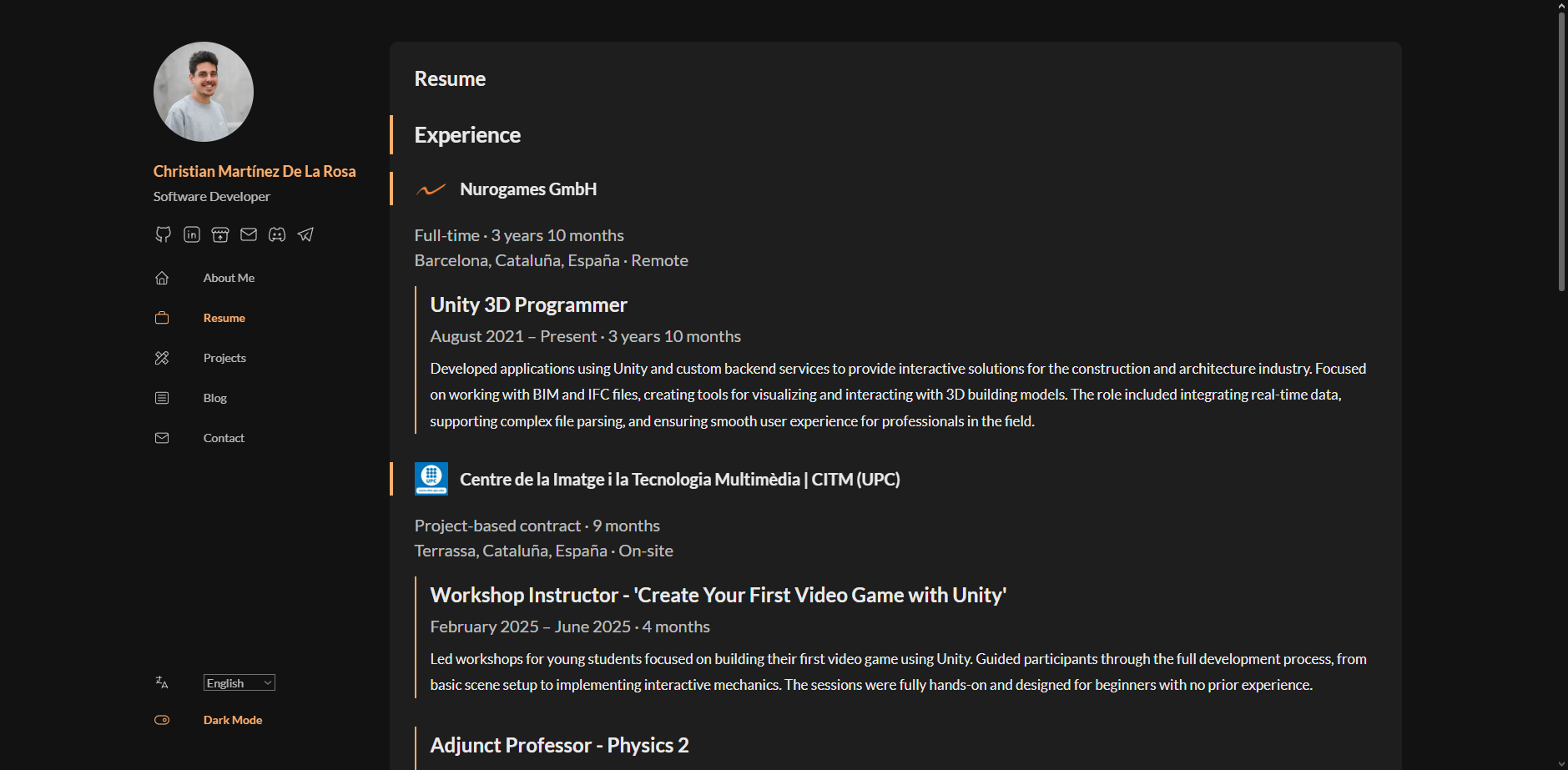
Task: Open the LinkedIn profile icon
Action: pos(192,234)
